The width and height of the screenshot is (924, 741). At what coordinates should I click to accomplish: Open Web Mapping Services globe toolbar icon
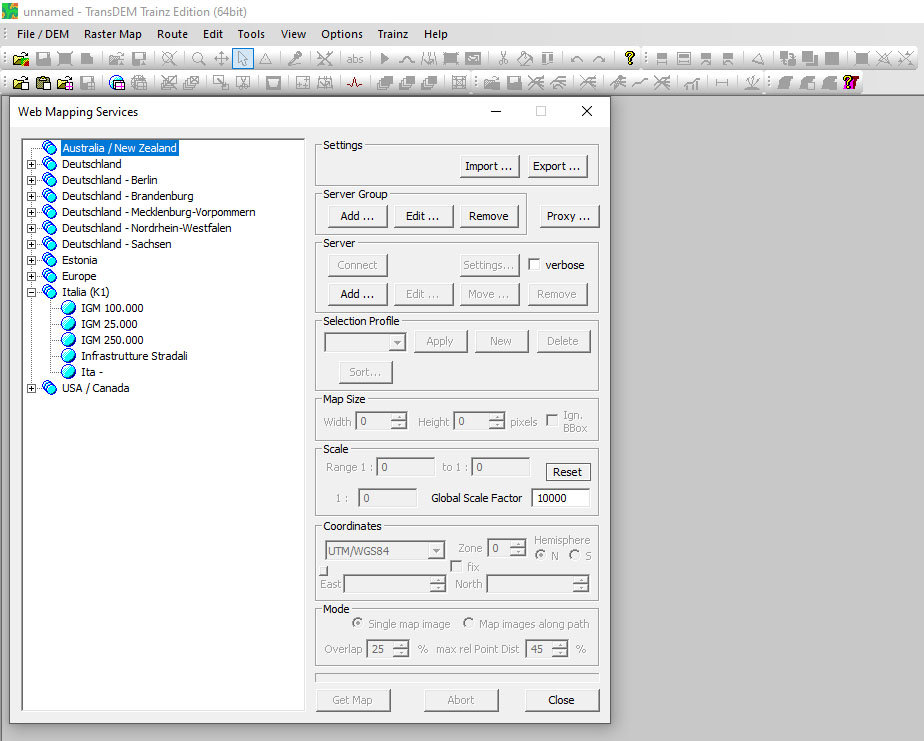pyautogui.click(x=117, y=83)
